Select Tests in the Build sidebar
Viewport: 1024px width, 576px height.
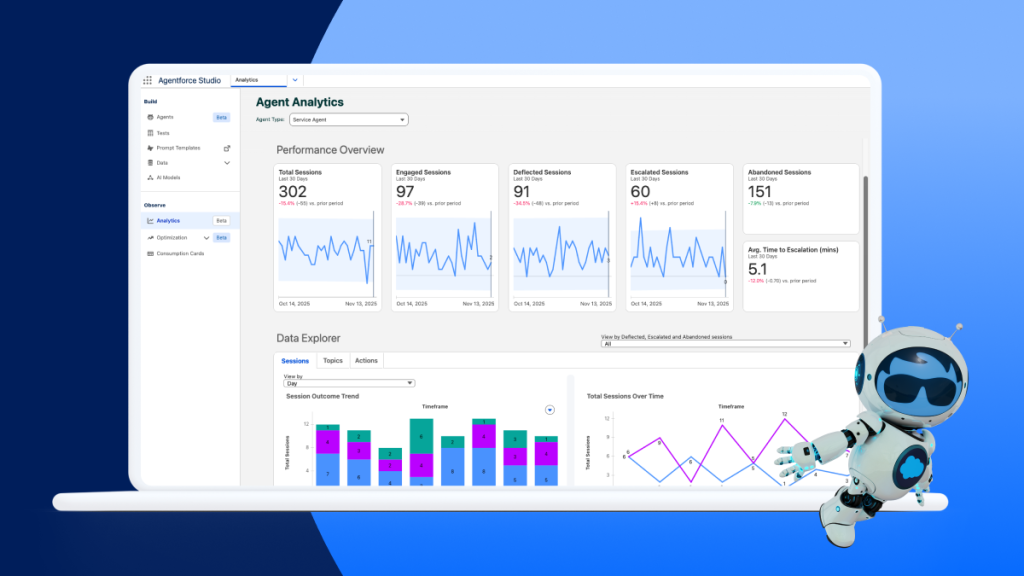(161, 132)
